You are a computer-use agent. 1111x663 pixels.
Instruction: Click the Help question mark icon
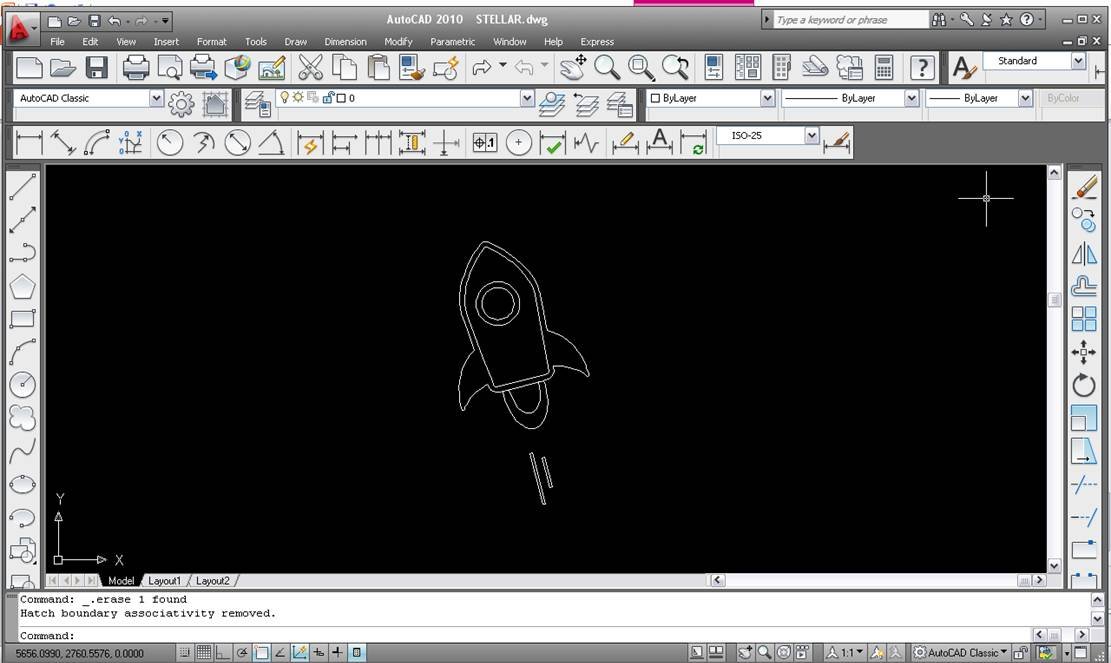tap(922, 68)
